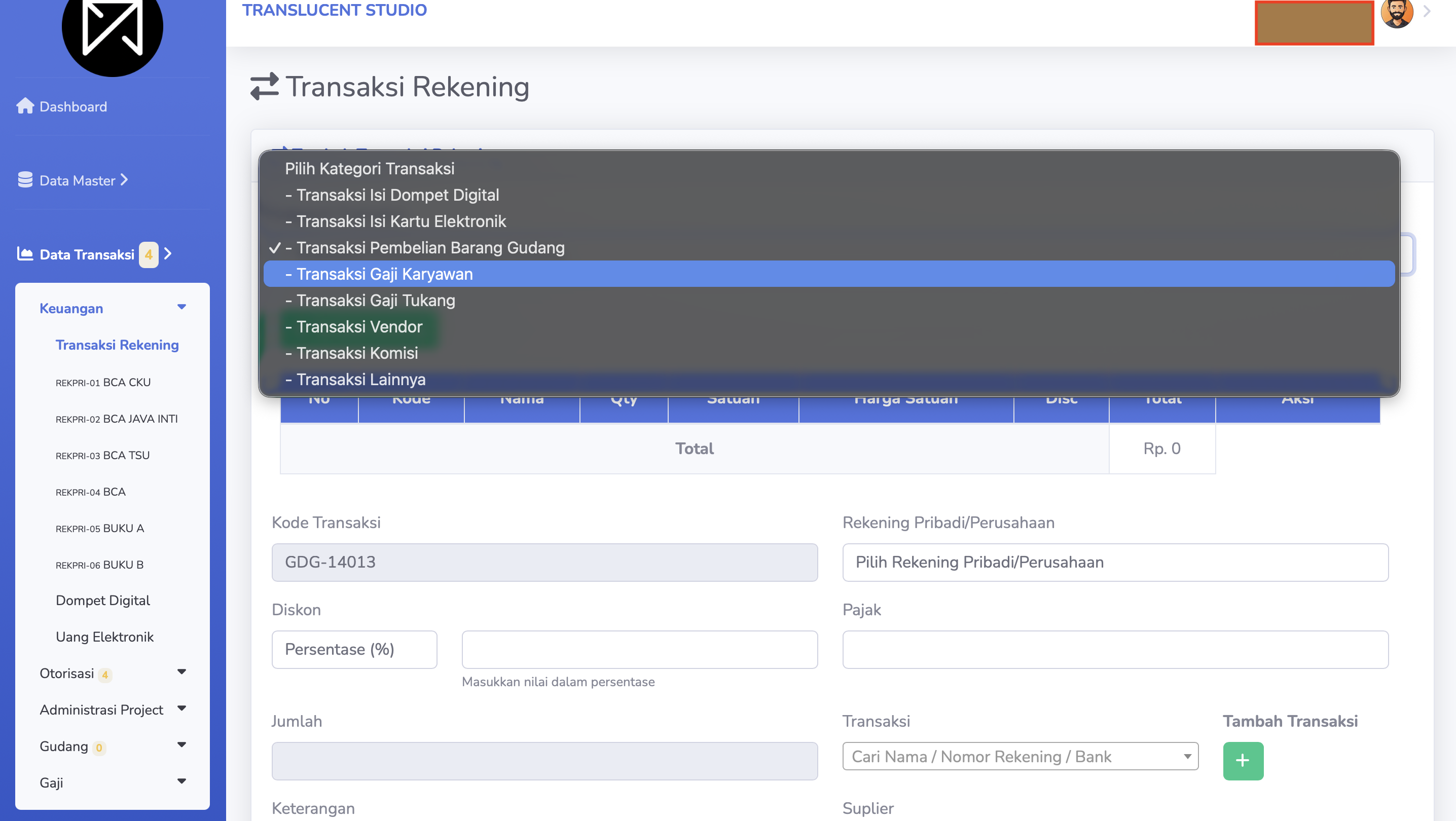The width and height of the screenshot is (1456, 821).
Task: Click the user avatar in header
Action: pos(1397,13)
